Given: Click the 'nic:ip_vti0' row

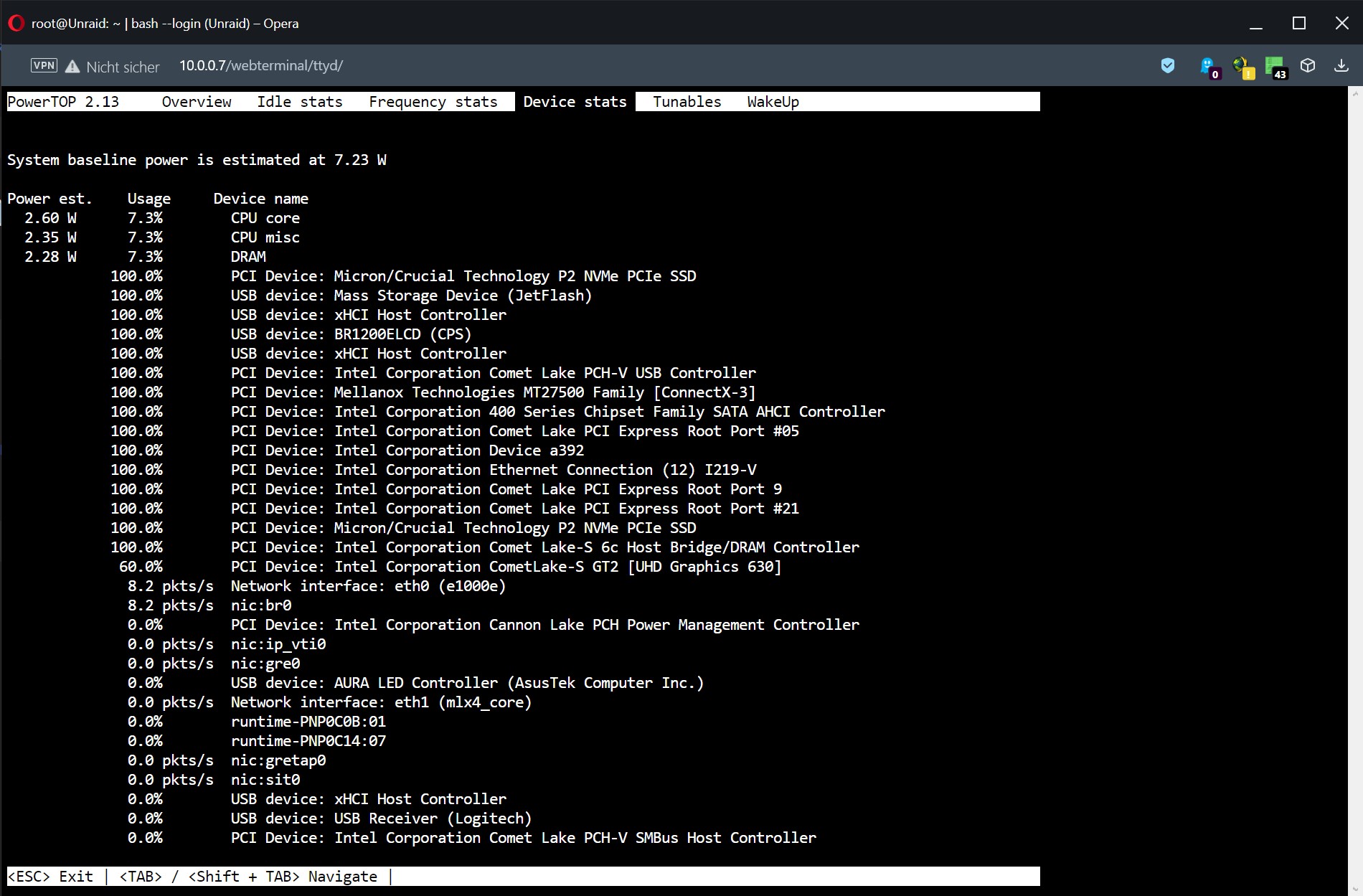Looking at the screenshot, I should pos(278,644).
